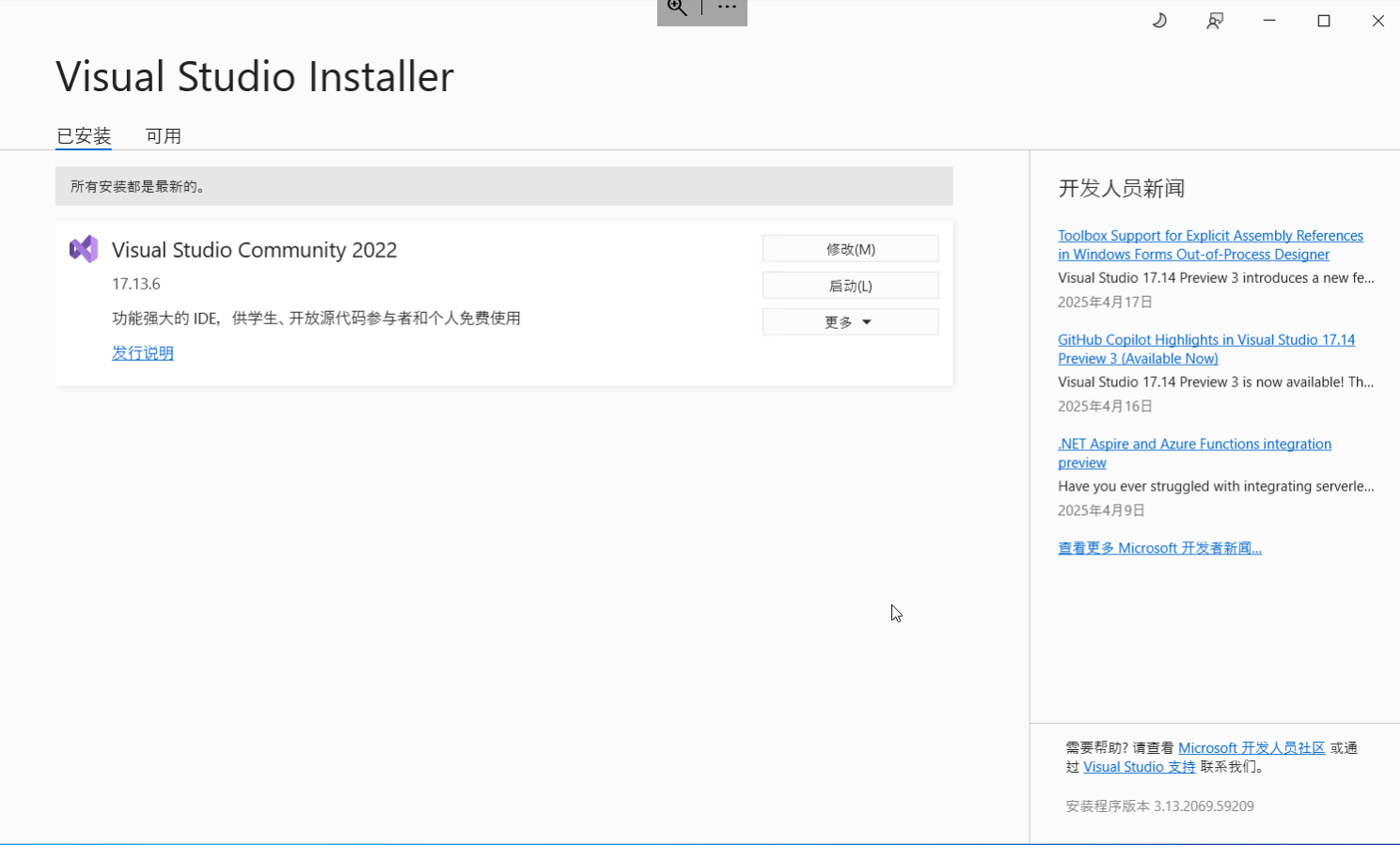Click the date 2025年4月9日
Viewport: 1400px width, 845px height.
tap(1101, 510)
